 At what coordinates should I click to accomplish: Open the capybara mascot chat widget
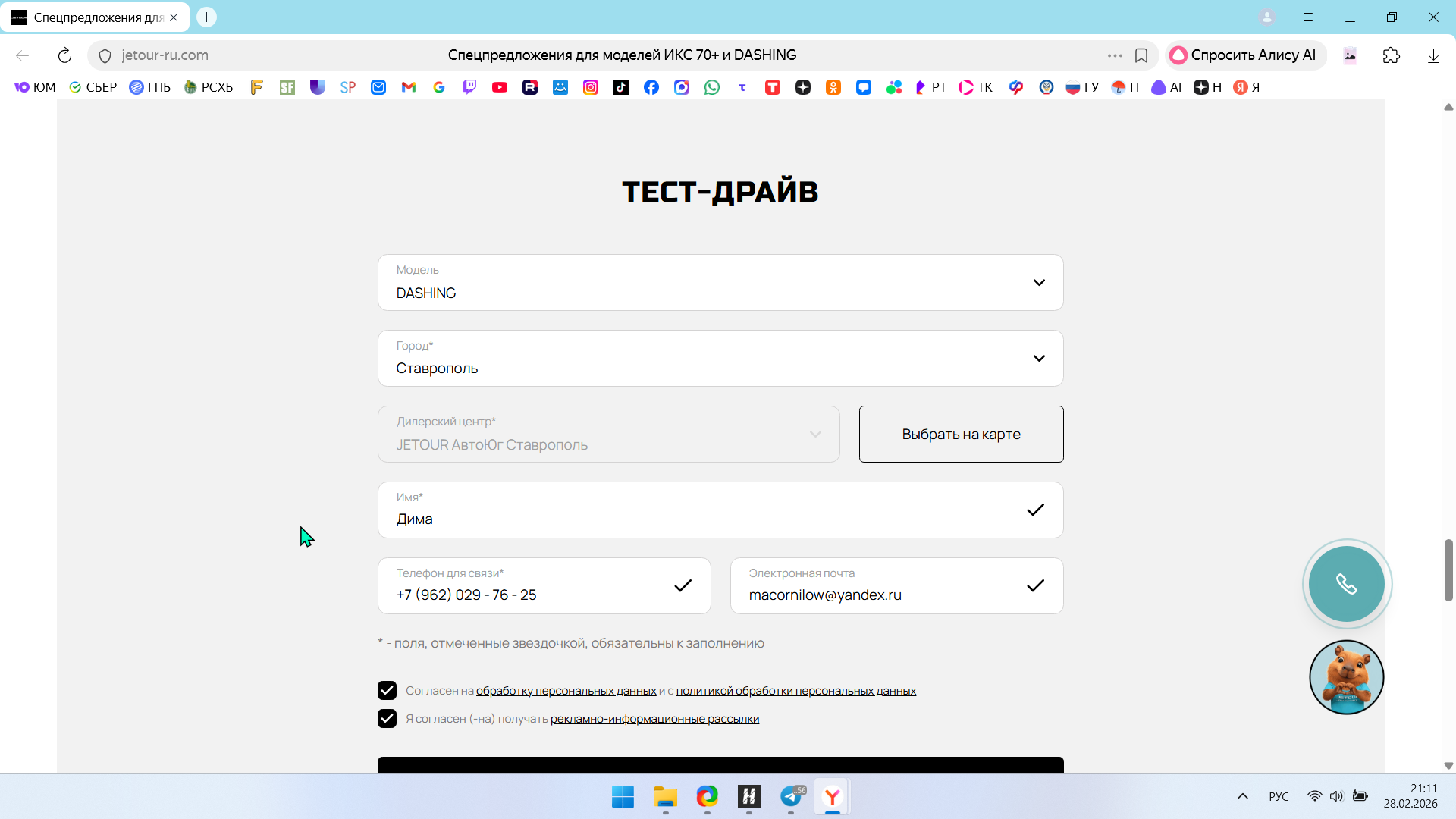pyautogui.click(x=1346, y=676)
